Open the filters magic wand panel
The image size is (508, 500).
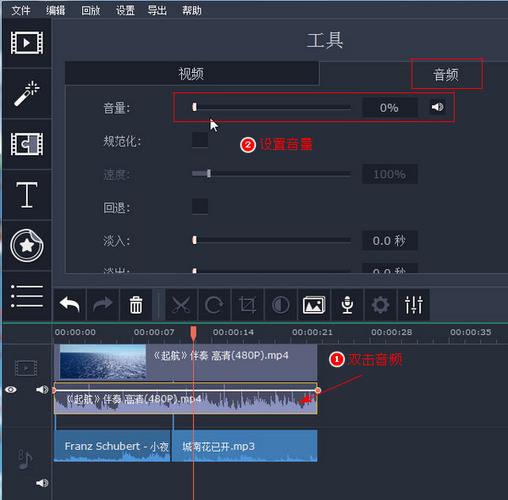click(x=27, y=93)
